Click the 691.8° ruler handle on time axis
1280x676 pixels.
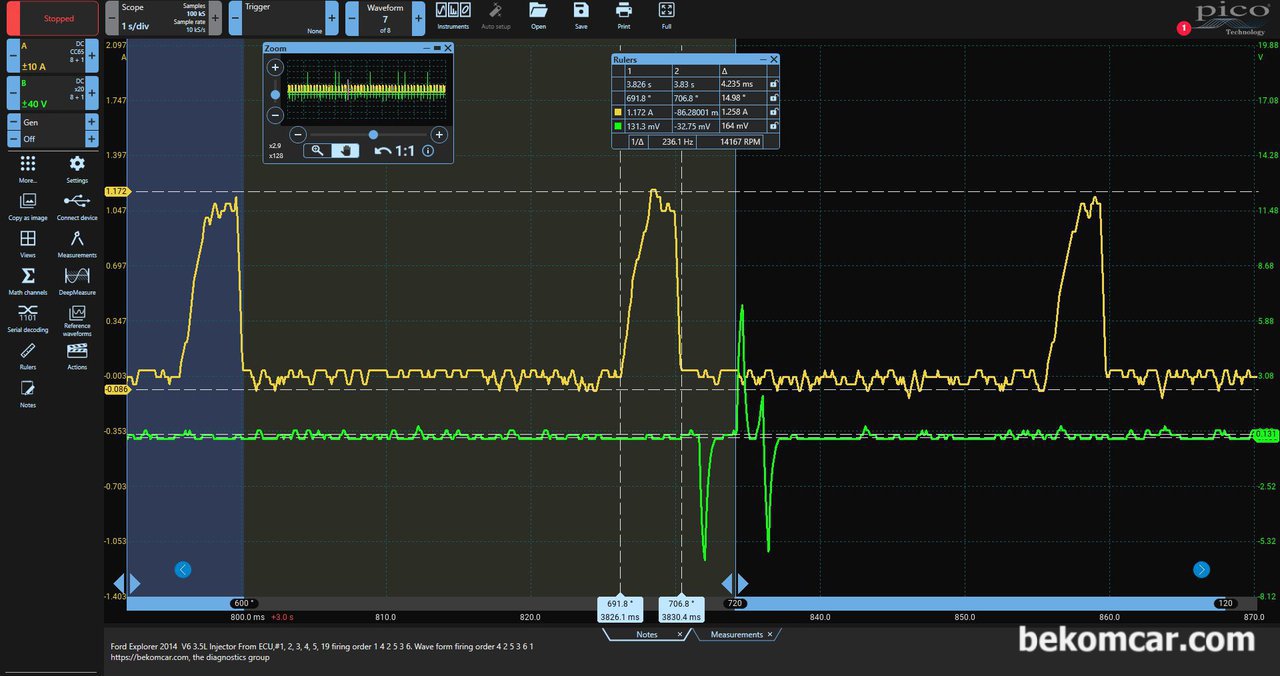pos(620,610)
